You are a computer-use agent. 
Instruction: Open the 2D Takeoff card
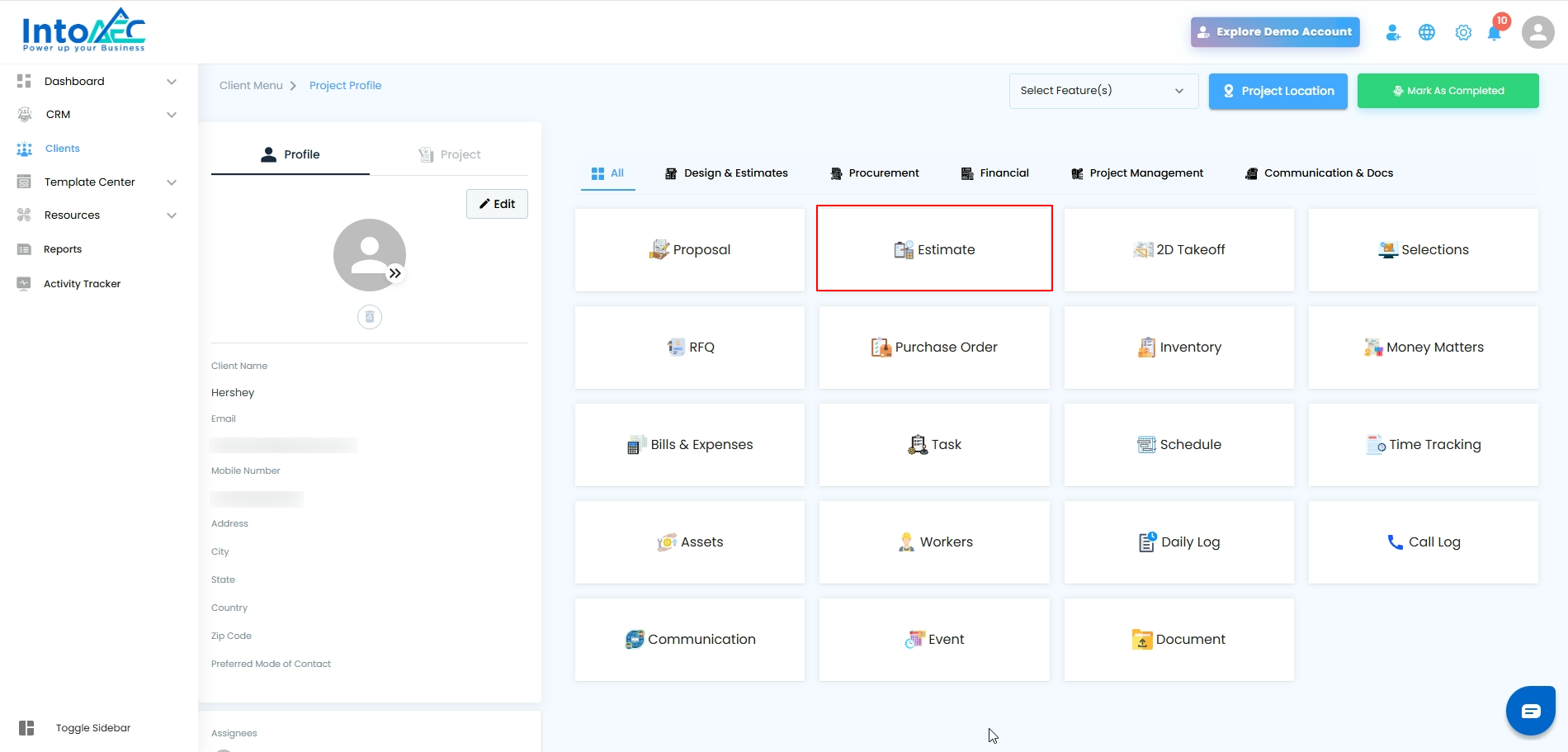(1179, 249)
